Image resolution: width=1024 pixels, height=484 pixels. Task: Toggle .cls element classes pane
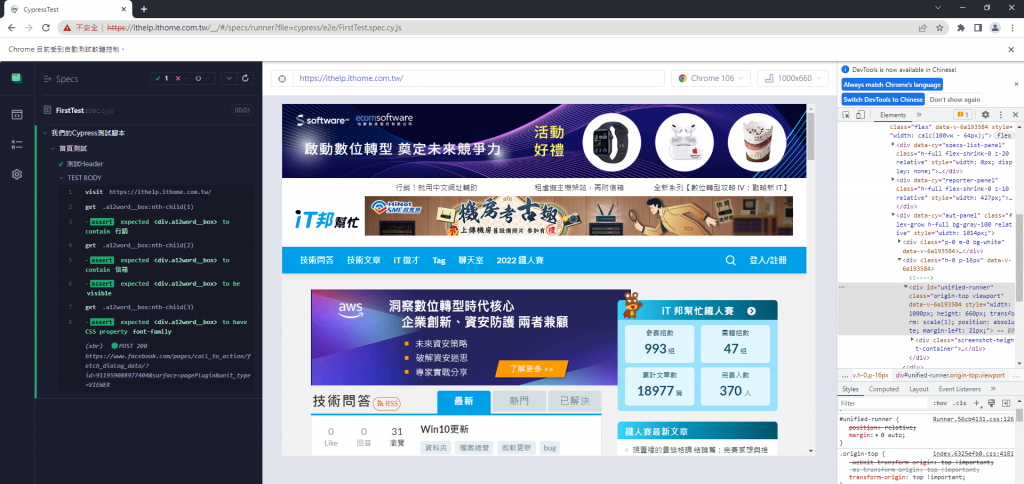tap(960, 403)
